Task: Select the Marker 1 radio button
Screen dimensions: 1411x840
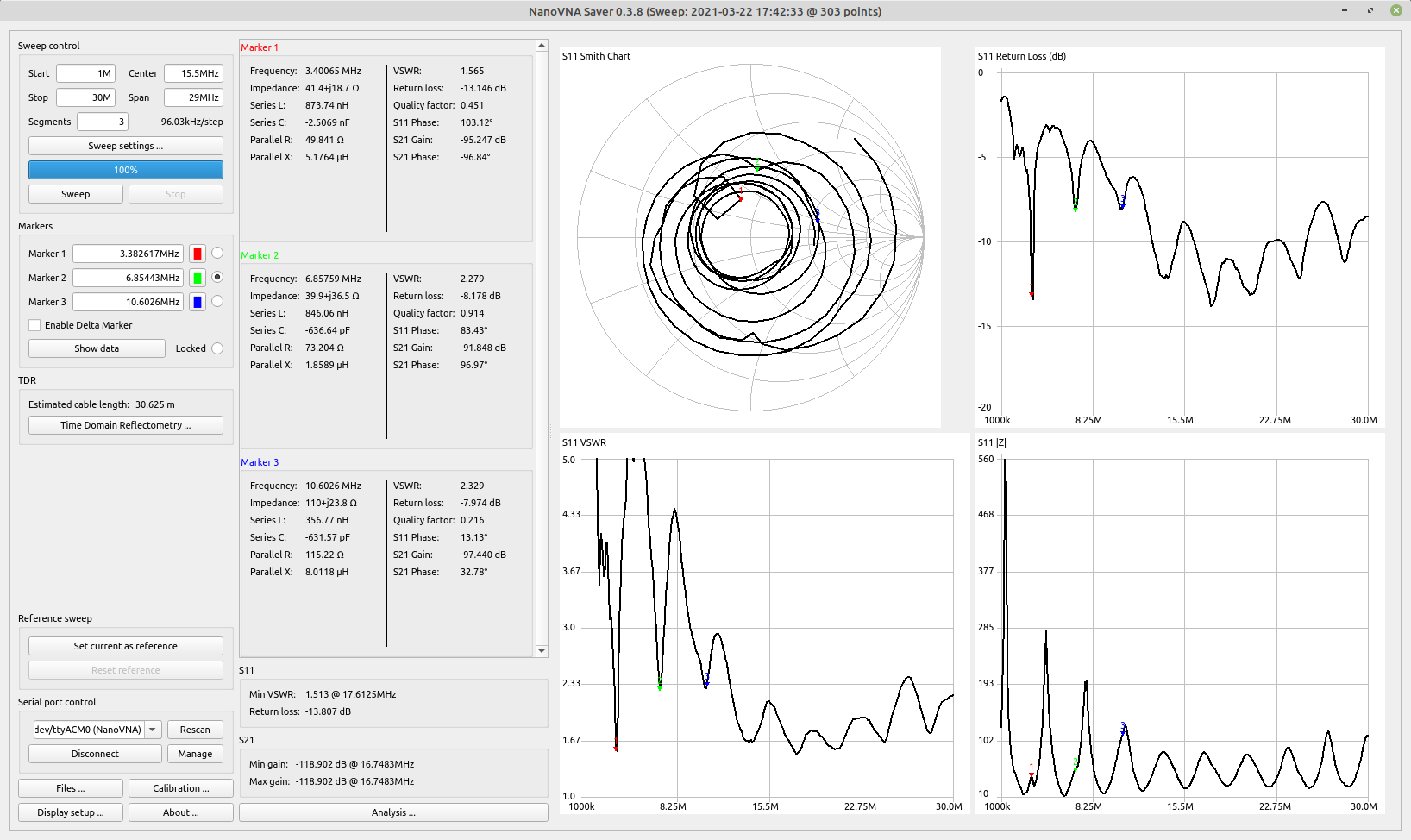Action: [217, 253]
